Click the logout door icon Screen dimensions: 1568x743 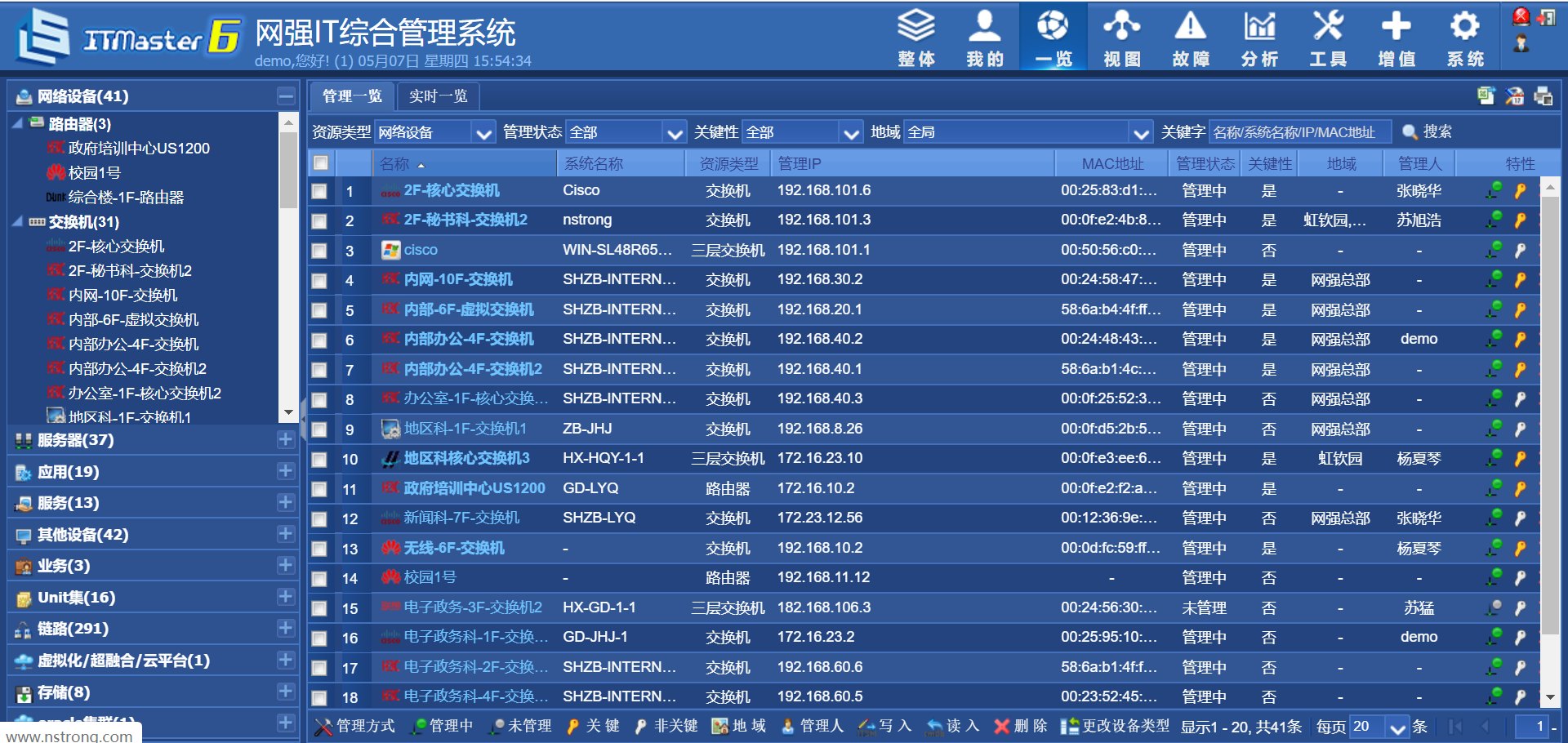(1546, 16)
